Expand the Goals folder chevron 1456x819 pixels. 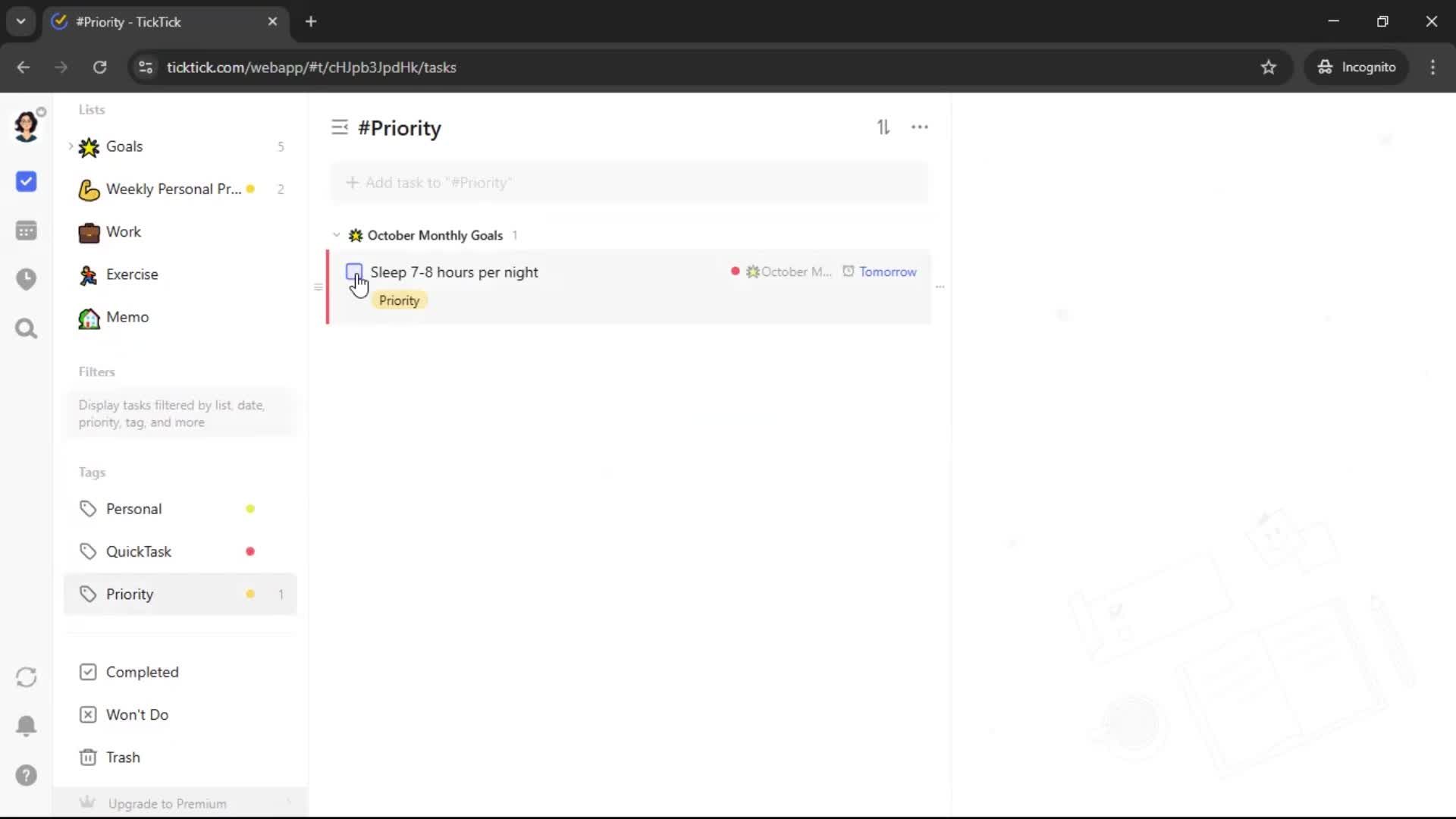pos(71,146)
